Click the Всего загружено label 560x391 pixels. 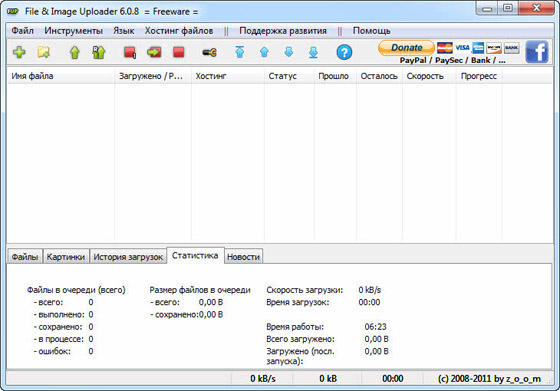(300, 339)
